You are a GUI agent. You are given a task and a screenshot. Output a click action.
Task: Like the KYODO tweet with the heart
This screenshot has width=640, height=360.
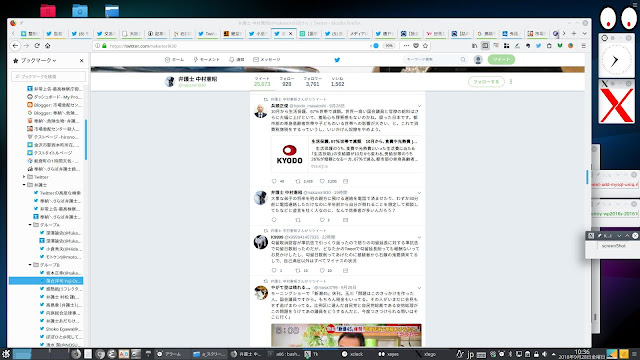click(x=322, y=181)
